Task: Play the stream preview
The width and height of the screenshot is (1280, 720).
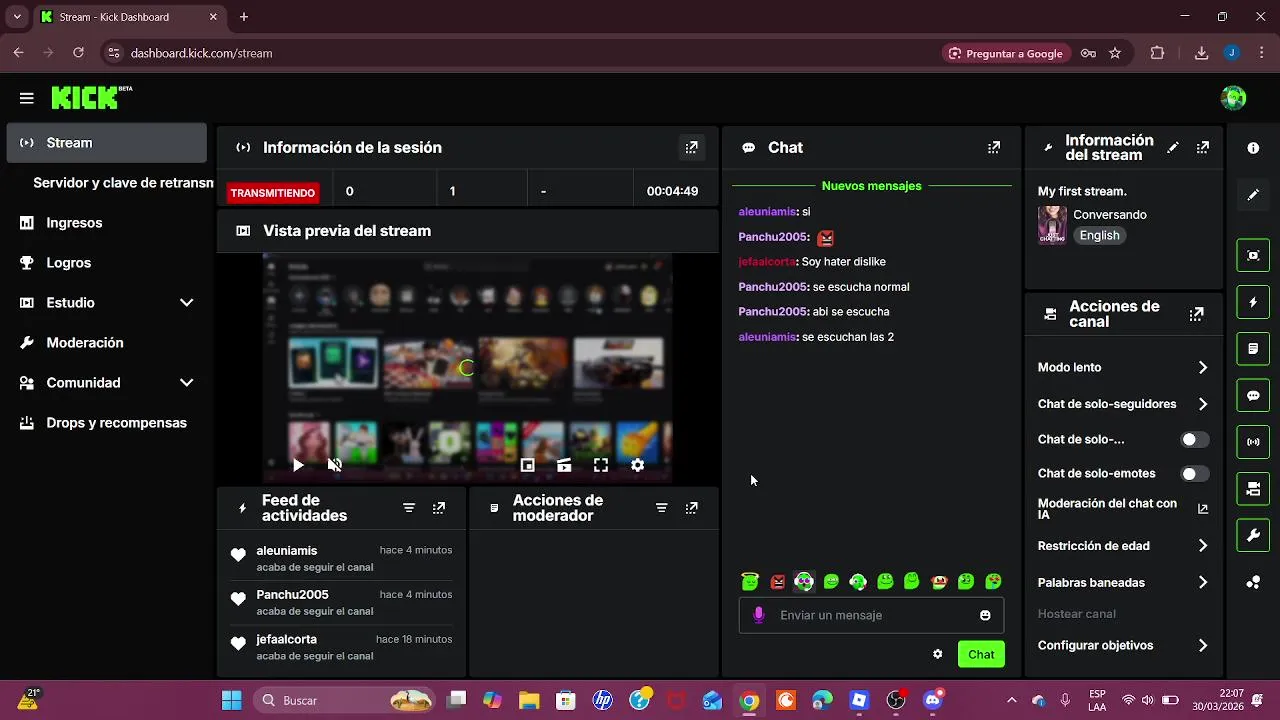Action: 298,465
